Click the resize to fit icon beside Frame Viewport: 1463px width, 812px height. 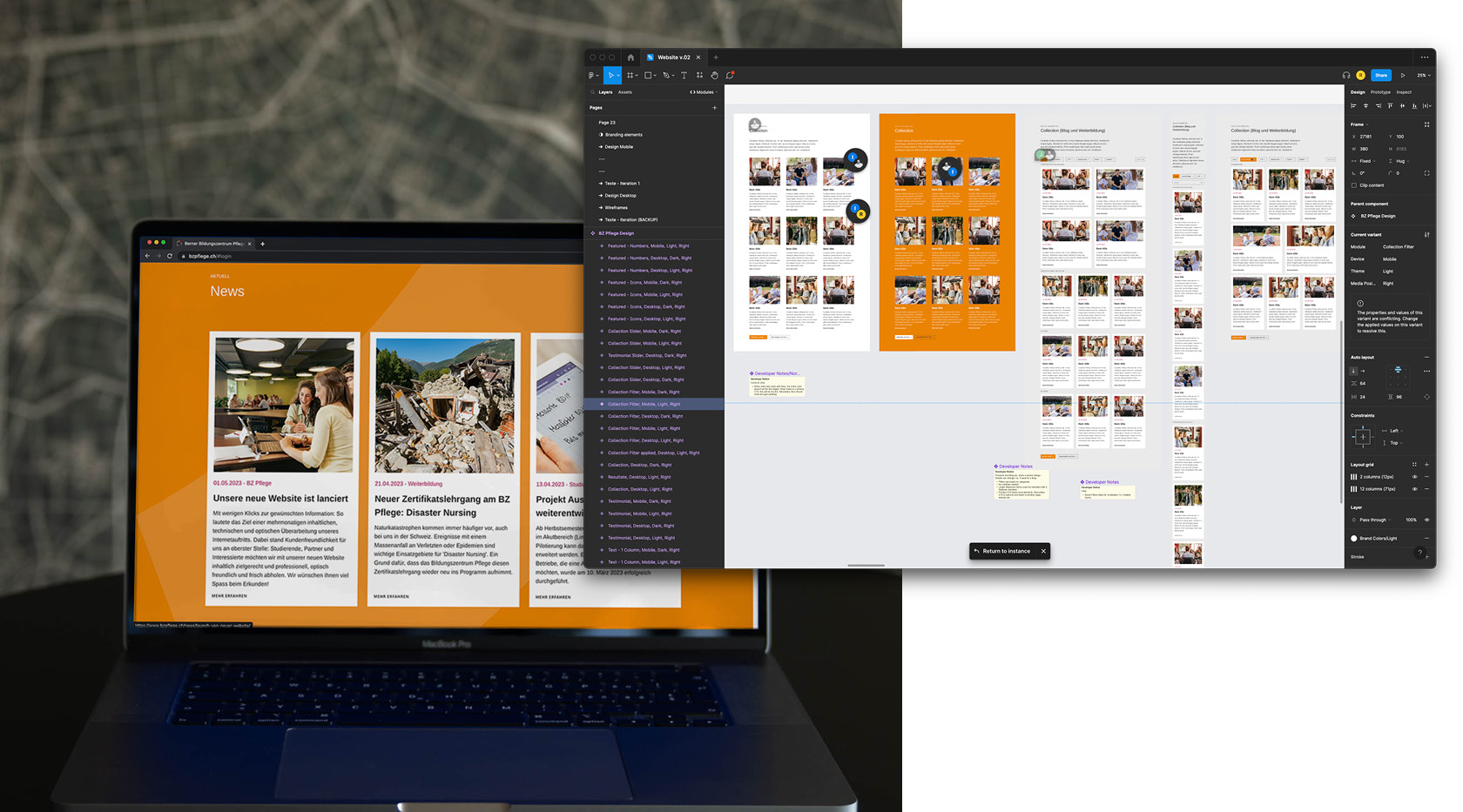[1426, 124]
